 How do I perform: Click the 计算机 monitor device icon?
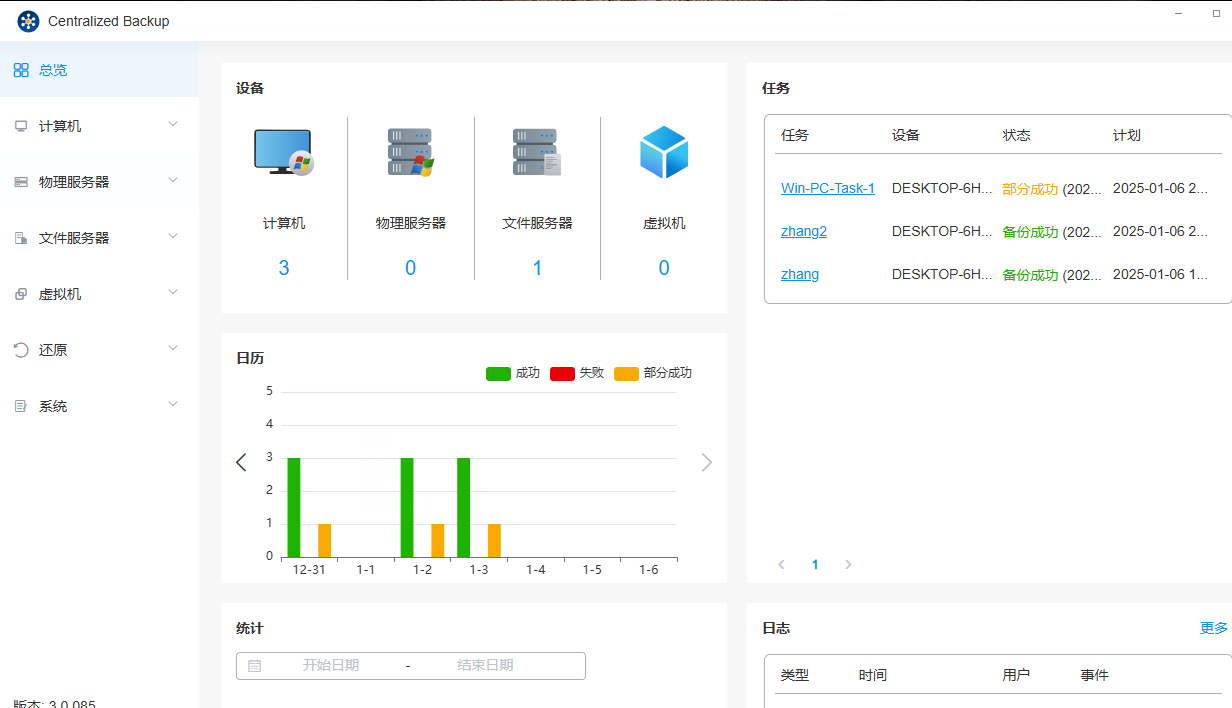click(x=283, y=153)
